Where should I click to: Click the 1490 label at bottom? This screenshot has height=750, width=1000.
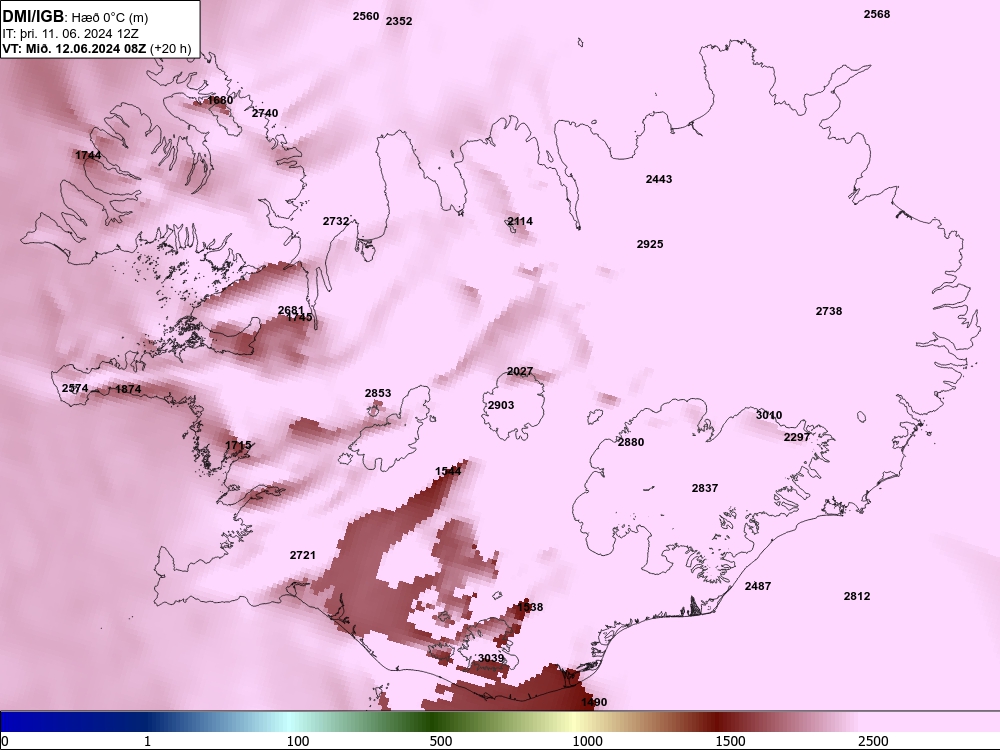[594, 702]
